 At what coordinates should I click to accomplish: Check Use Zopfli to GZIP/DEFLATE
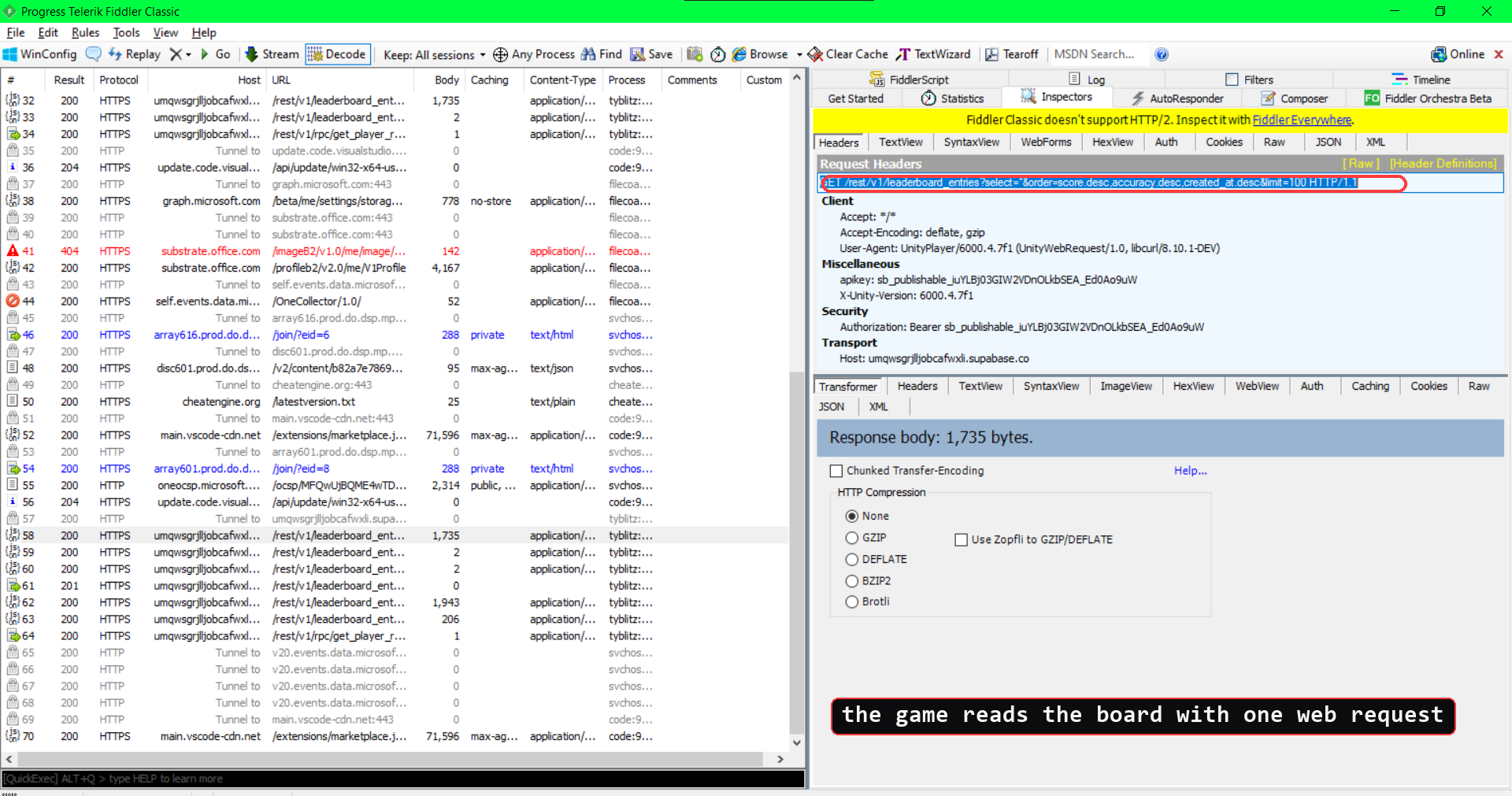point(961,539)
